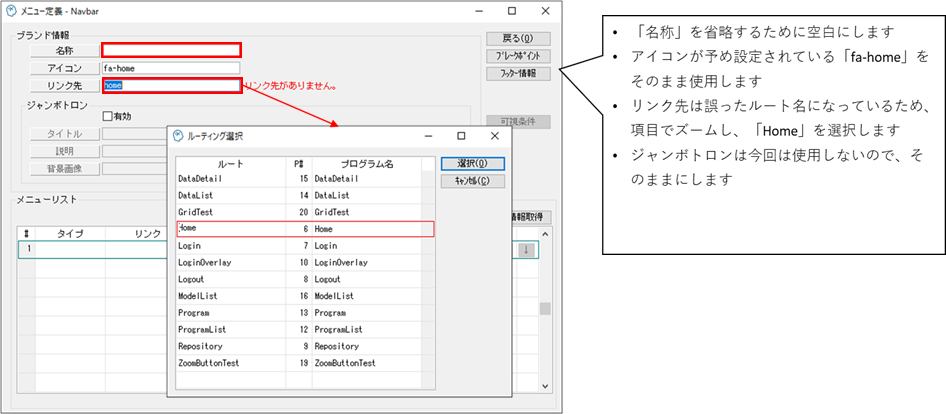The height and width of the screenshot is (414, 946).
Task: Click the ブレークポイント button
Action: point(517,56)
